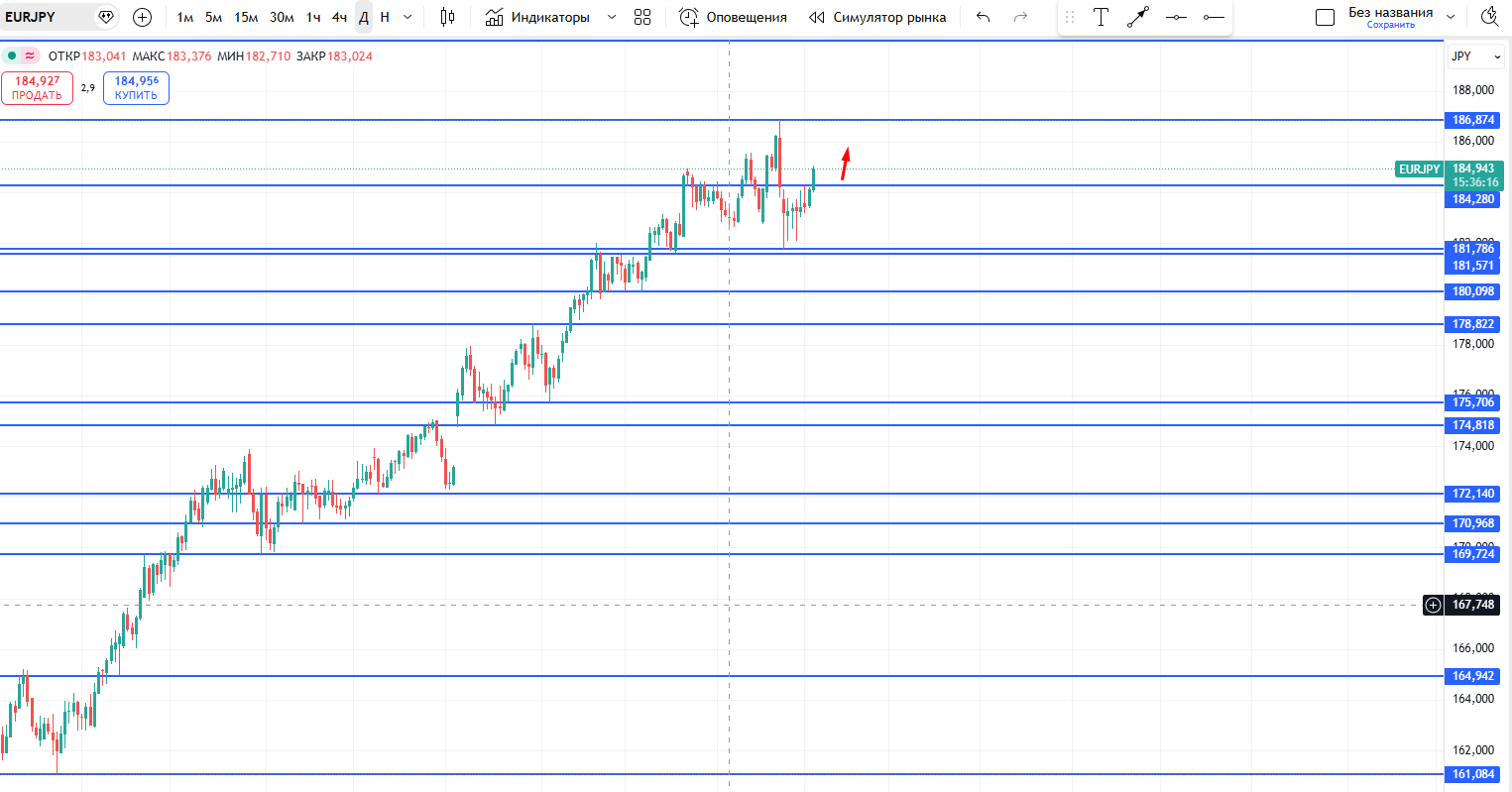
Task: Select the 161,084 horizontal line label
Action: point(1473,774)
